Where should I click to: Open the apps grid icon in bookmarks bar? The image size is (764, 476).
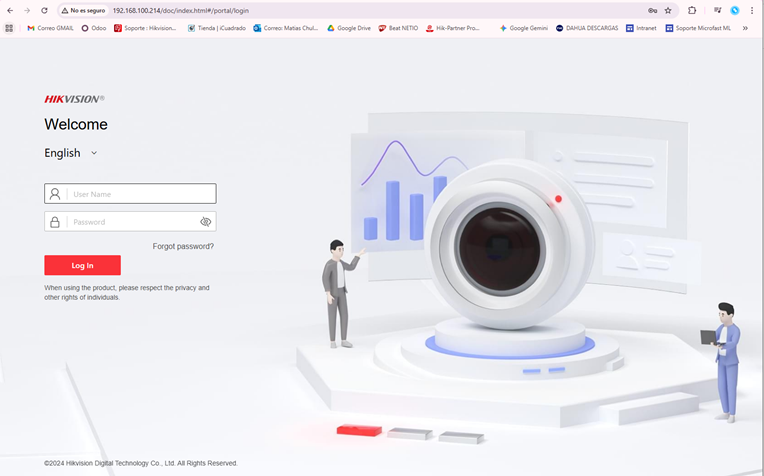coord(10,28)
